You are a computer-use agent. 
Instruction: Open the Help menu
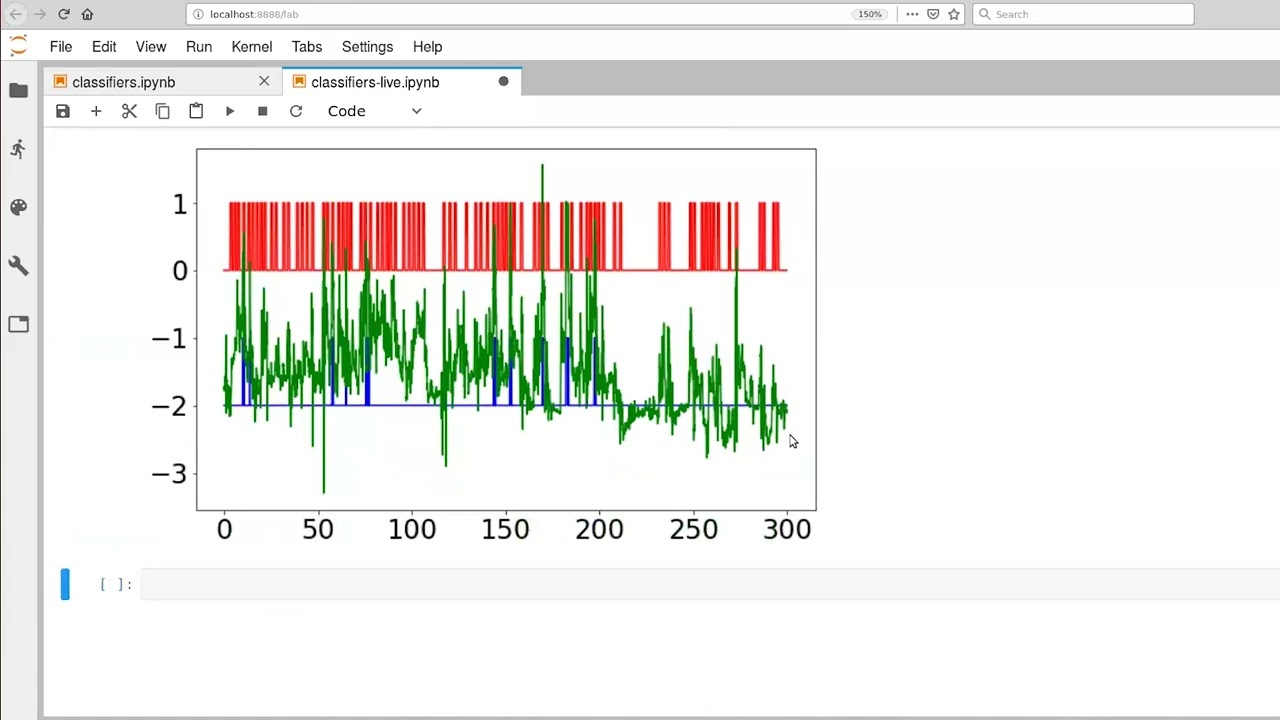[x=427, y=46]
